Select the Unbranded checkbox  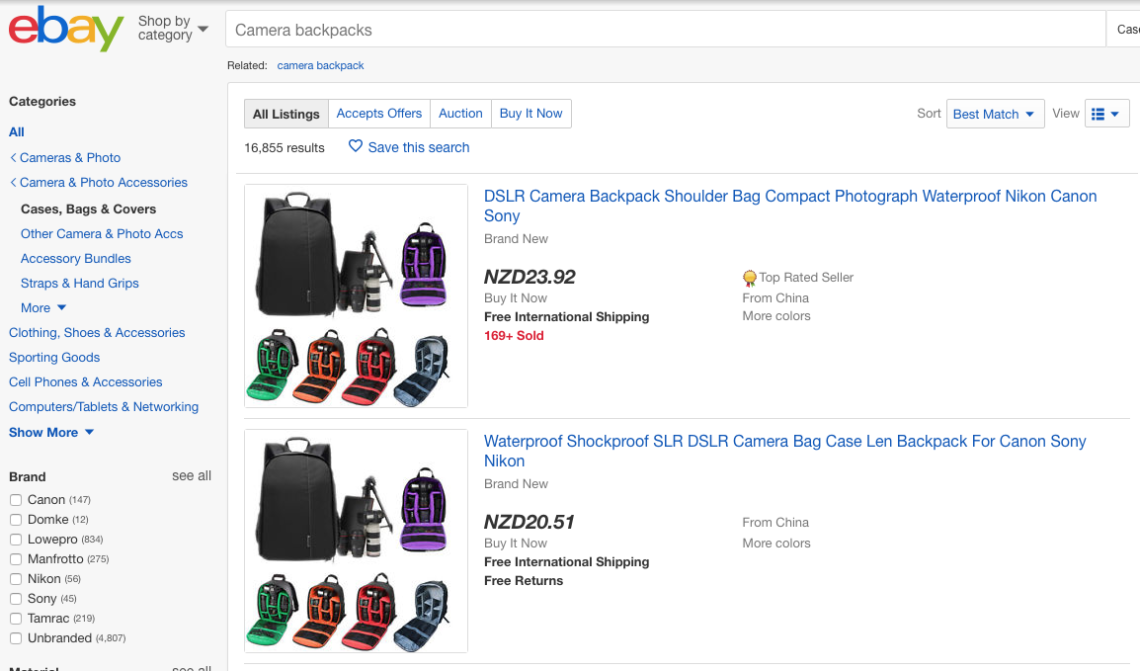(x=15, y=638)
